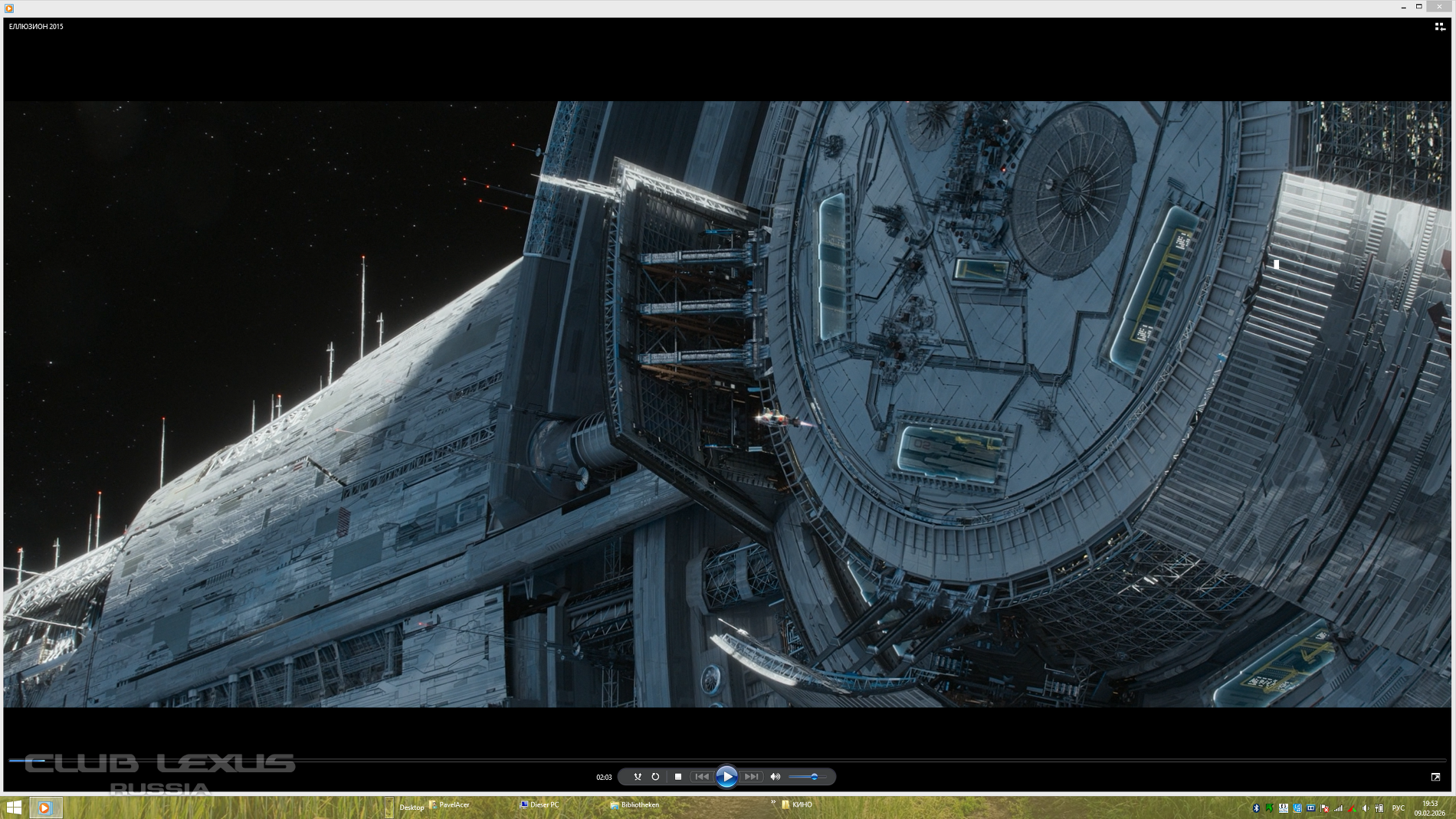Mute the player volume
This screenshot has height=819, width=1456.
click(775, 777)
